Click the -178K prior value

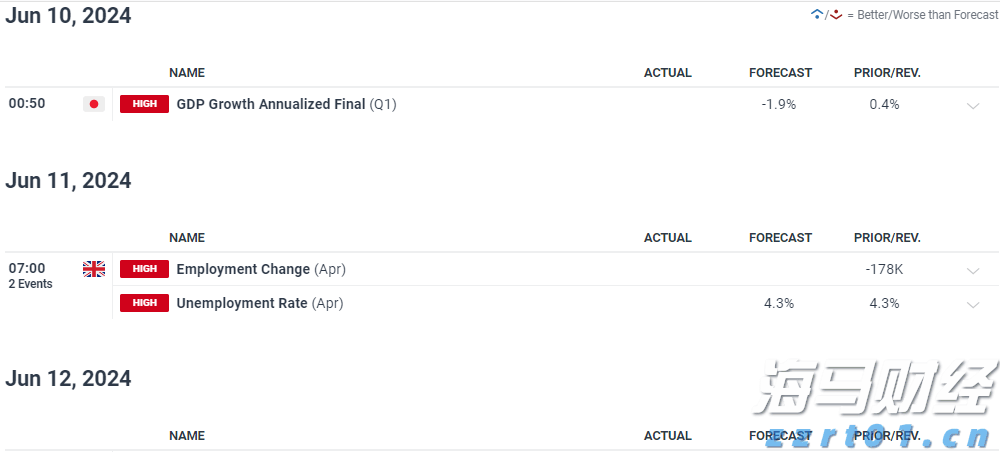point(885,269)
